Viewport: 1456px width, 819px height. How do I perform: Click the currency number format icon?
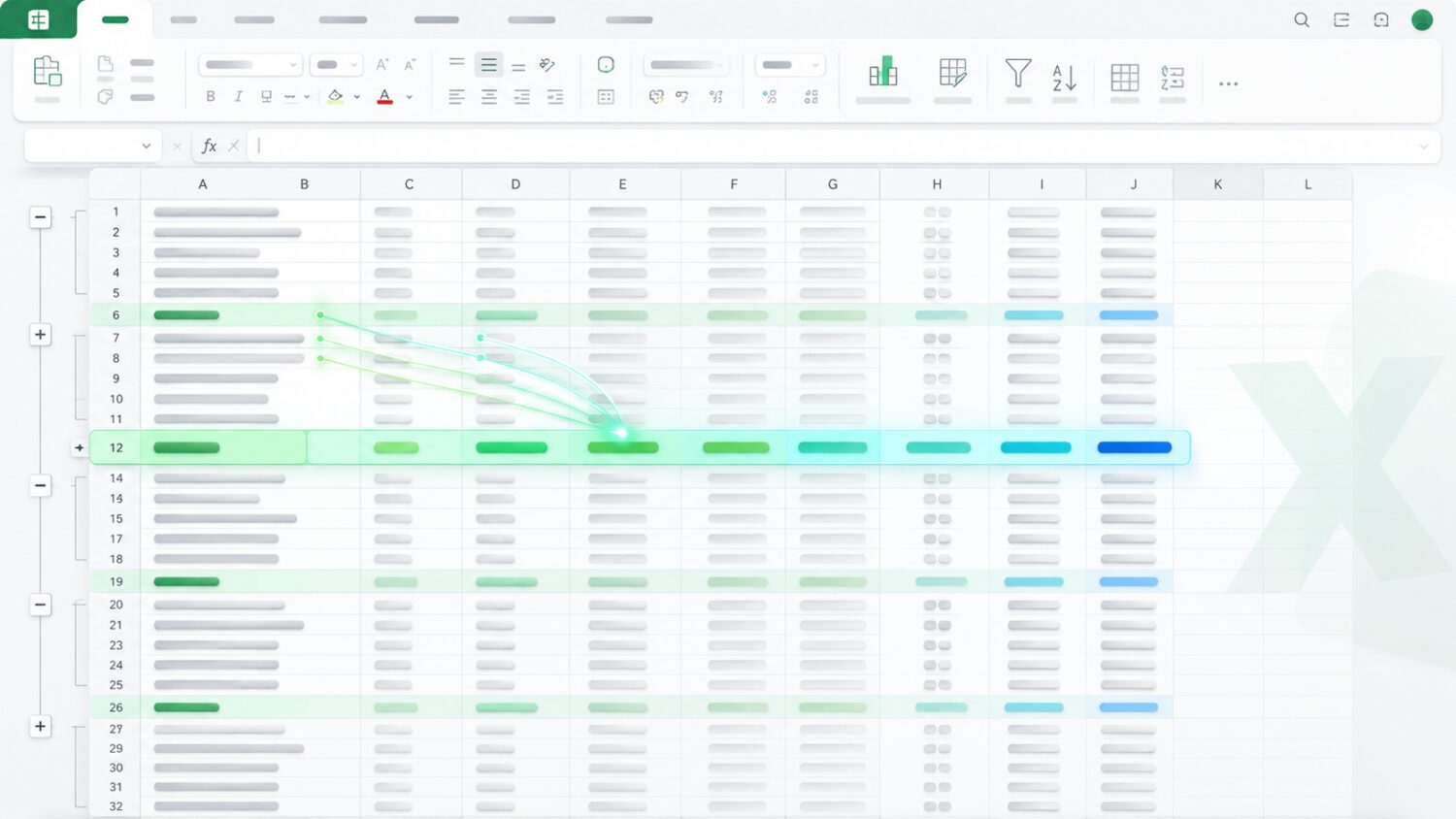pos(656,96)
